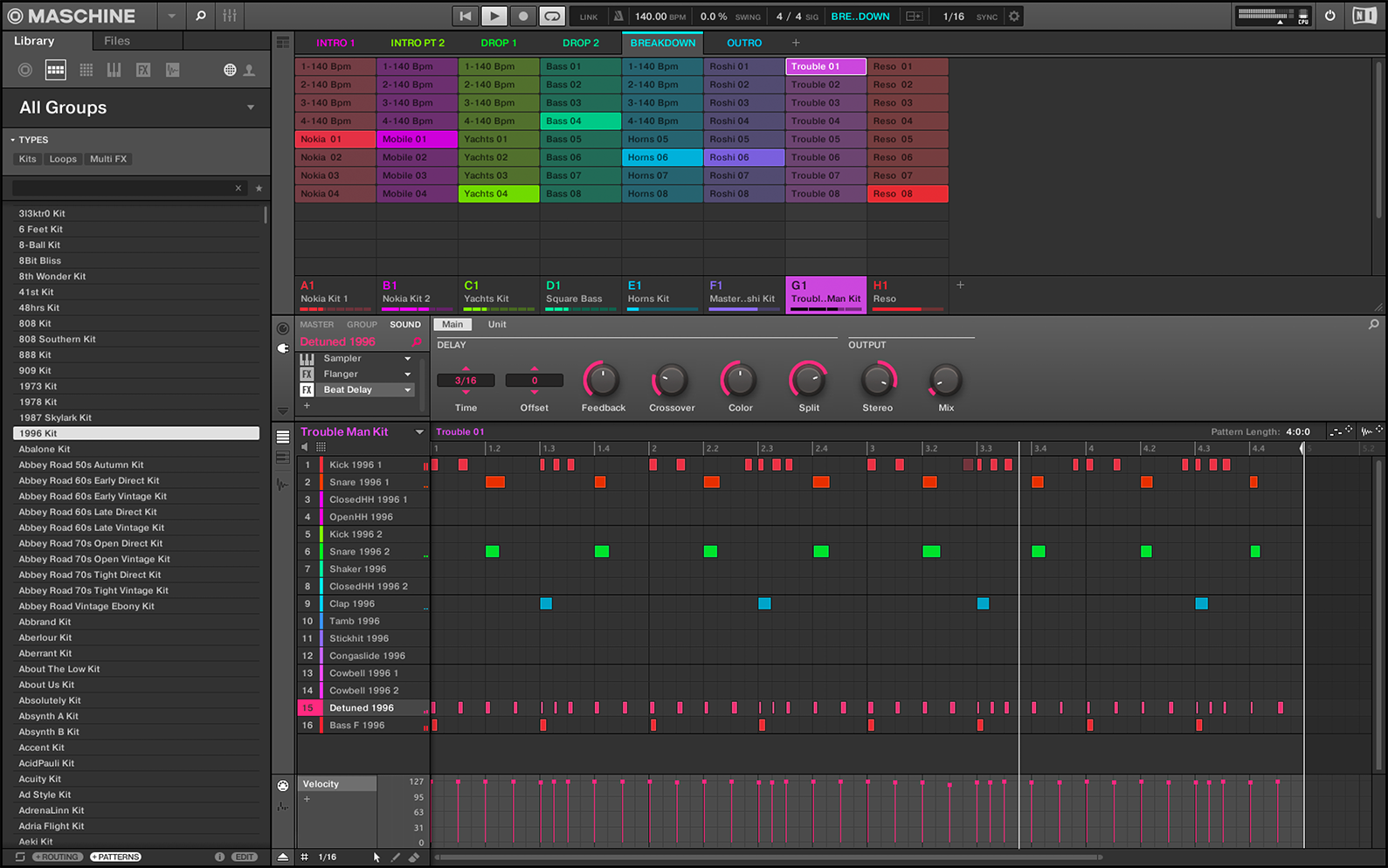Toggle the +PATTERNS load option

click(115, 857)
